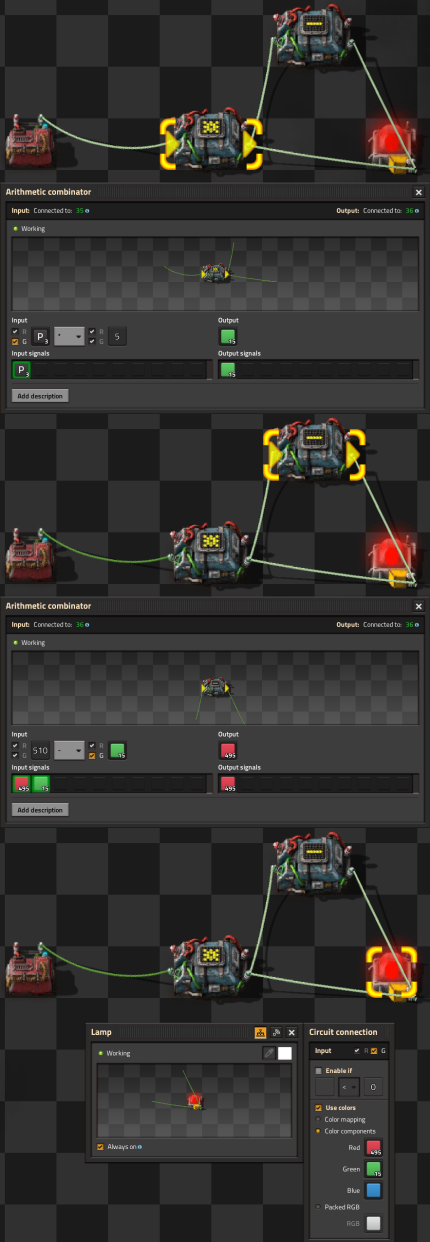Viewport: 430px width, 1242px height.
Task: Click the green second operand signal showing 15
Action: [117, 750]
